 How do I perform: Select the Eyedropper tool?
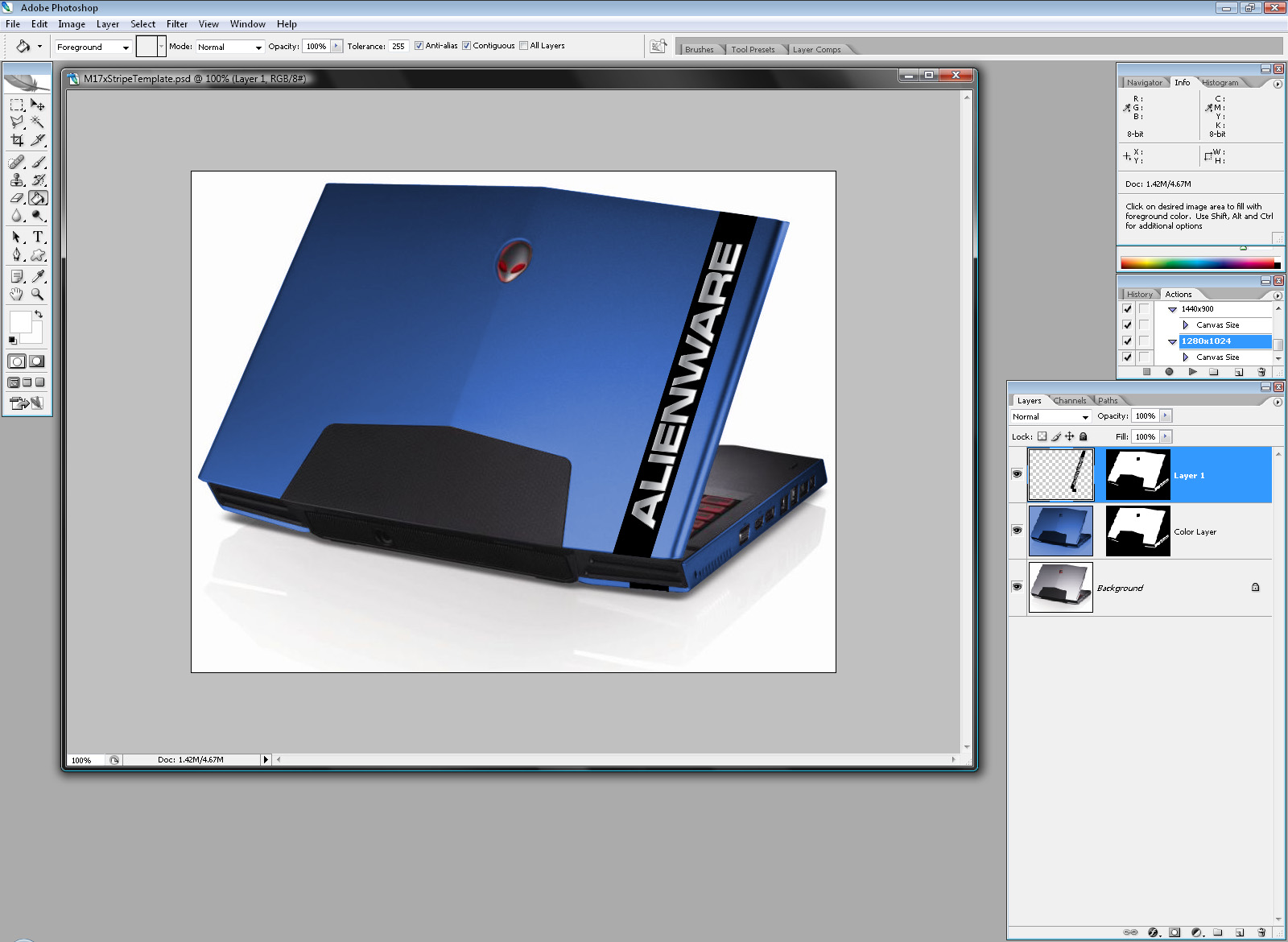click(x=38, y=277)
